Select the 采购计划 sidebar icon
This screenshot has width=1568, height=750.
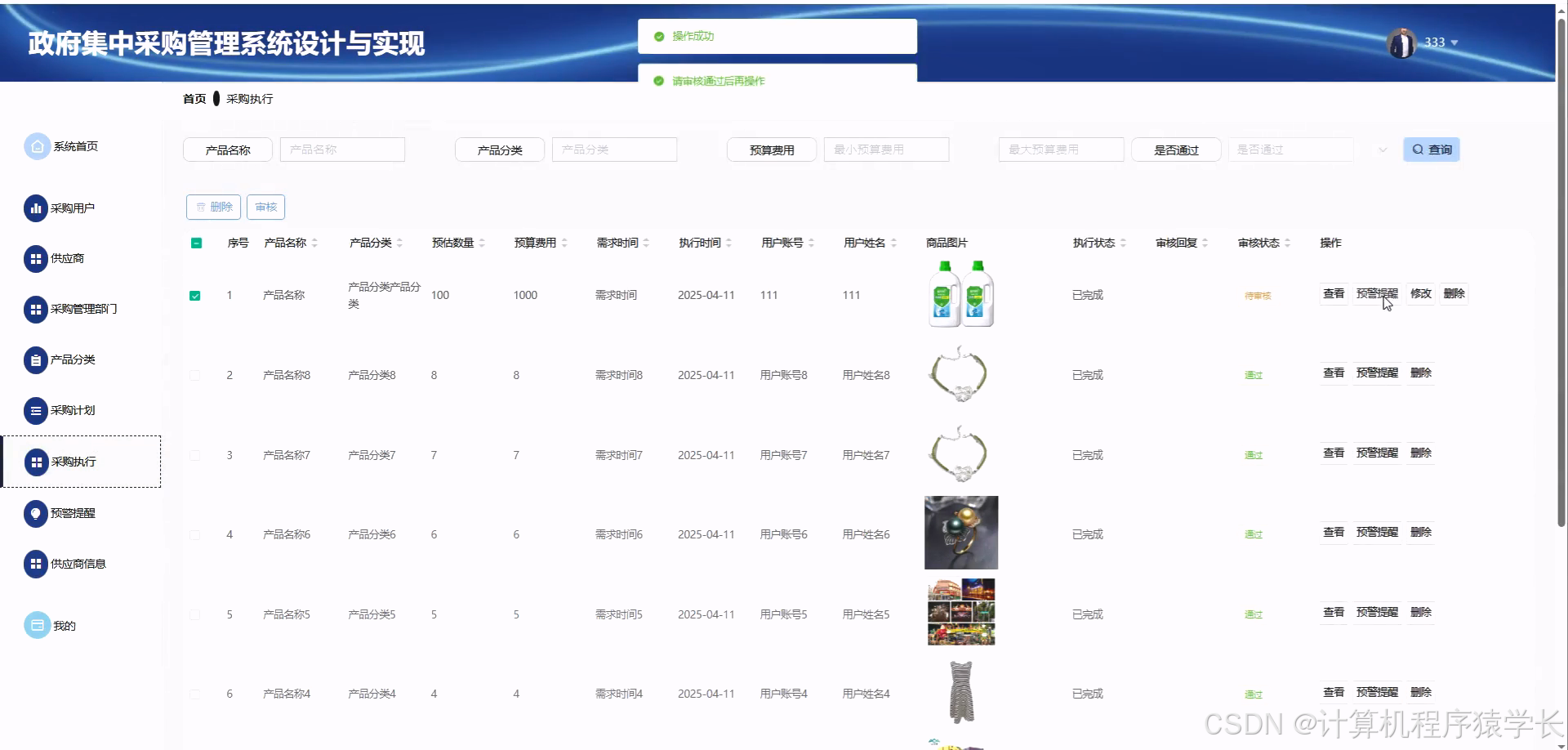pyautogui.click(x=36, y=410)
